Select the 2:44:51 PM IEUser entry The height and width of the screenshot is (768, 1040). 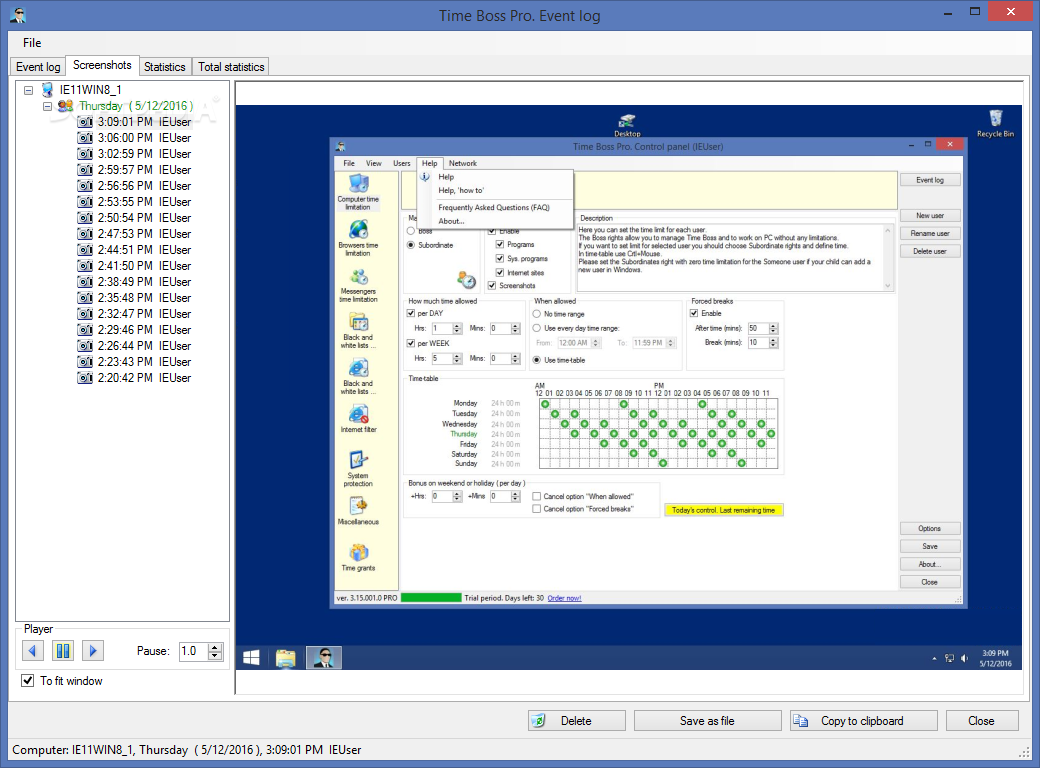click(144, 250)
